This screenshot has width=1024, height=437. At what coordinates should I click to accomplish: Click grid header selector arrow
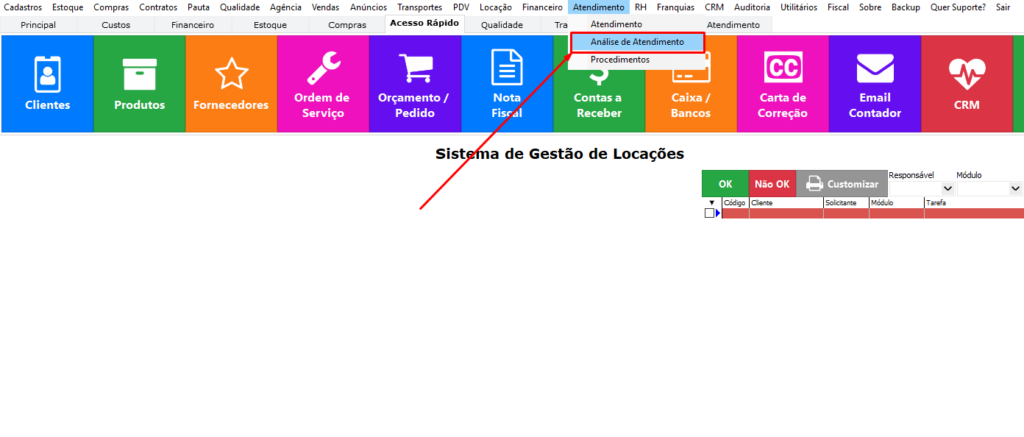[711, 202]
